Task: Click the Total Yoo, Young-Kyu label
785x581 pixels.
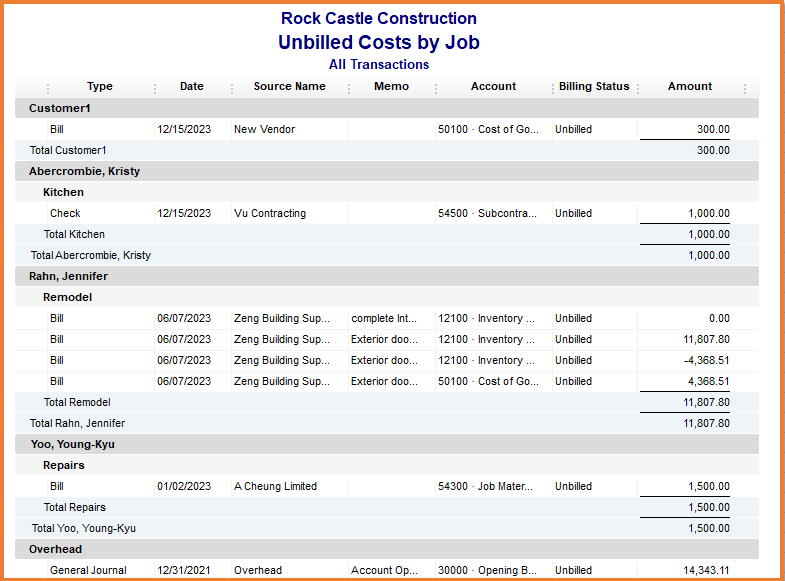Action: [x=84, y=528]
